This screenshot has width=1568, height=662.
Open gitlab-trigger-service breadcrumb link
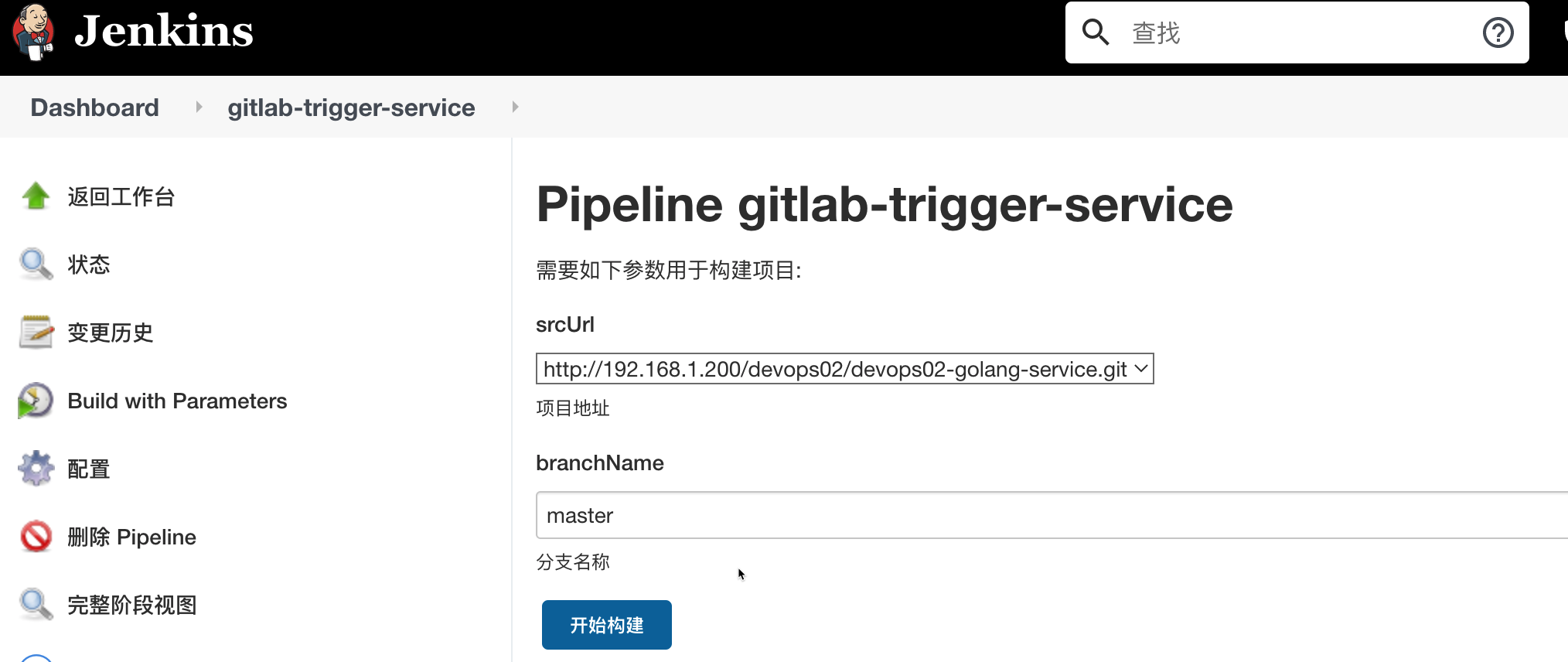coord(351,107)
